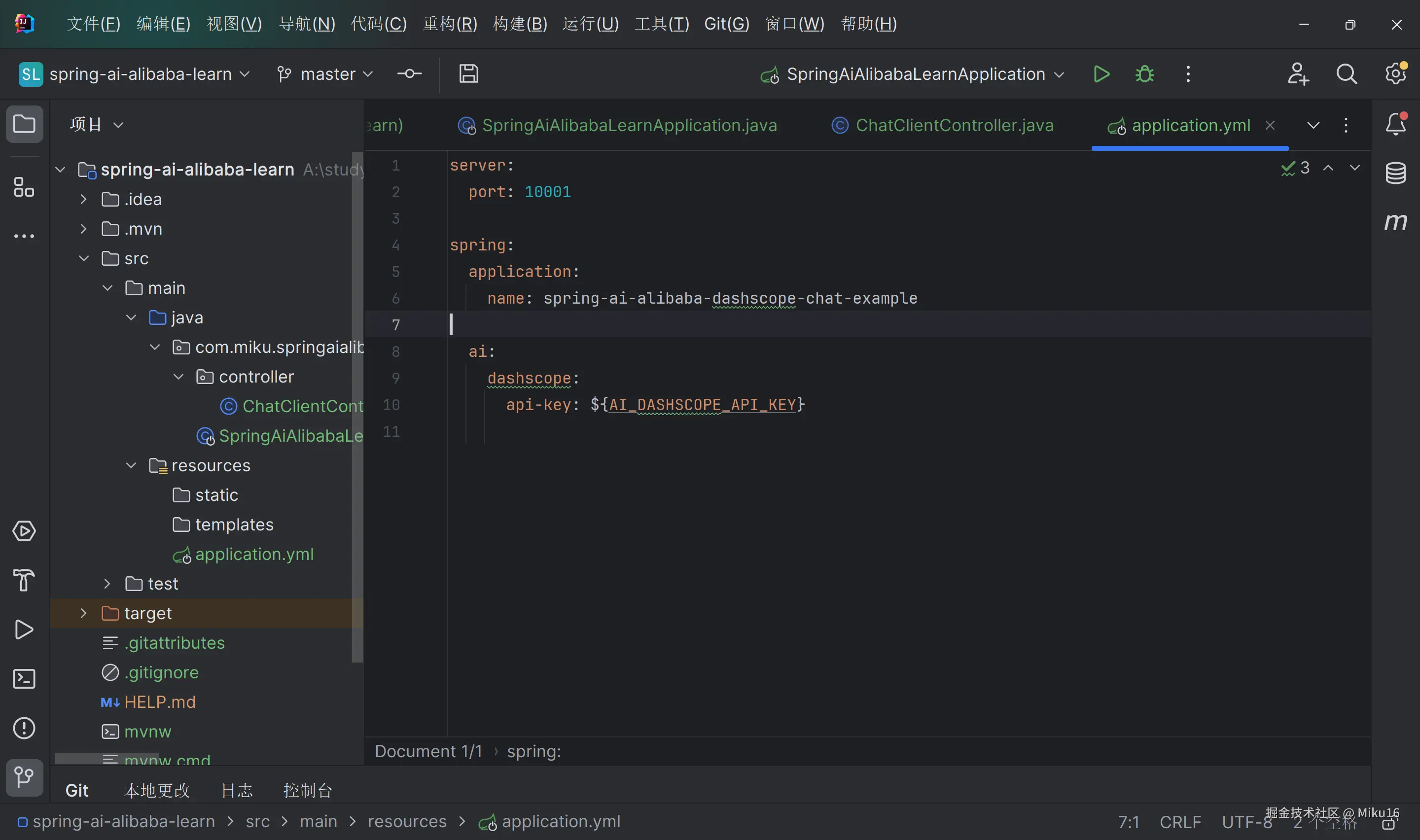The image size is (1420, 840).
Task: Open the Maven tool window
Action: (1395, 221)
